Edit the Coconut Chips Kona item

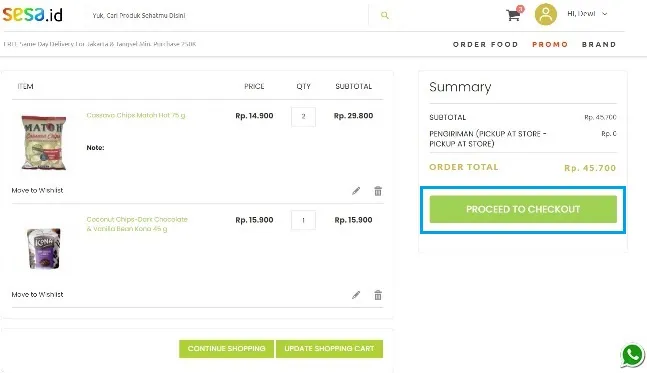356,295
